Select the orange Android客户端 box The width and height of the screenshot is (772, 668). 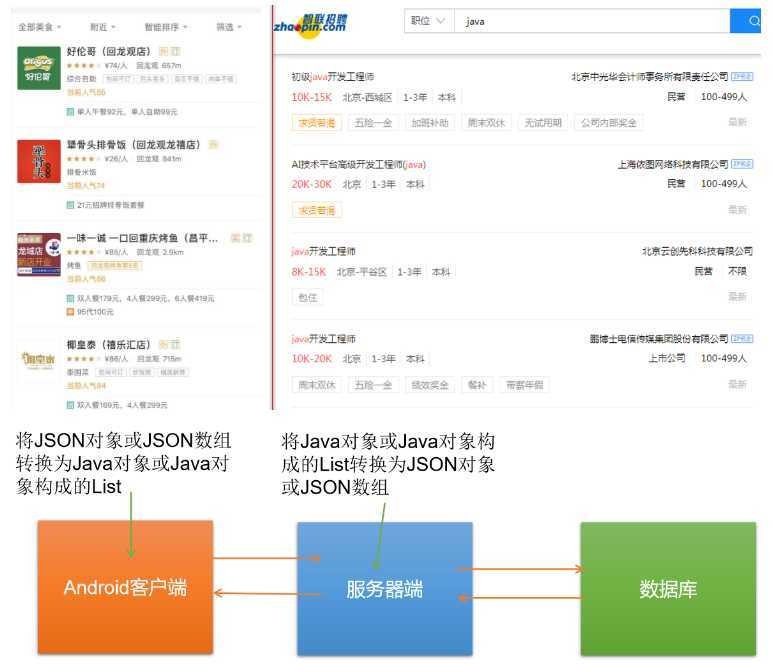(125, 587)
